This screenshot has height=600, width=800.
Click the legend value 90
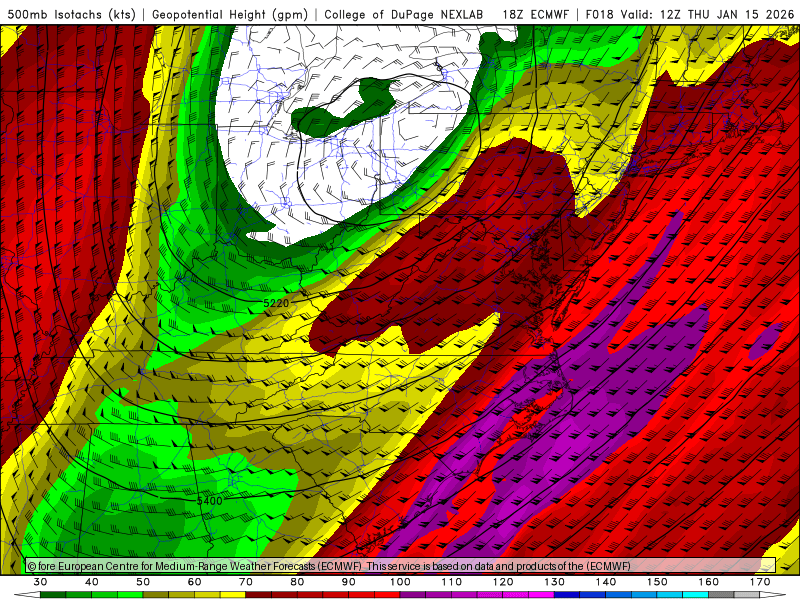pos(349,582)
